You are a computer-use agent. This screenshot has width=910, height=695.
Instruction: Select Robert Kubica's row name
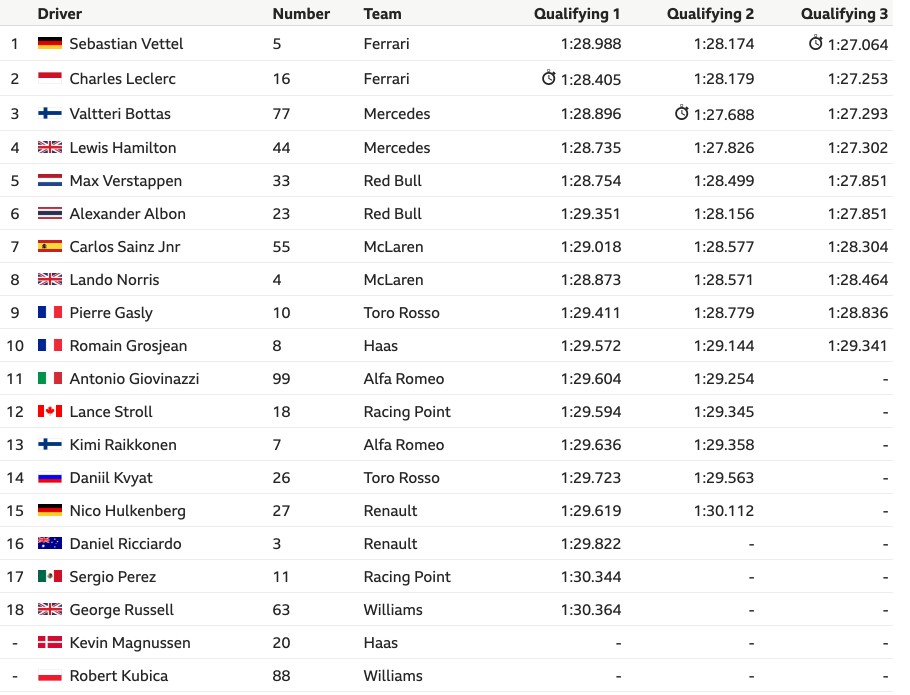(x=119, y=676)
